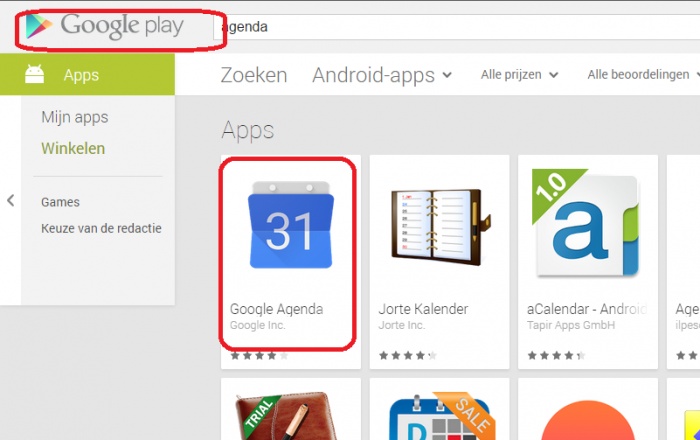Viewport: 700px width, 440px height.
Task: Open the Alle beoordelingen ratings filter
Action: [643, 75]
